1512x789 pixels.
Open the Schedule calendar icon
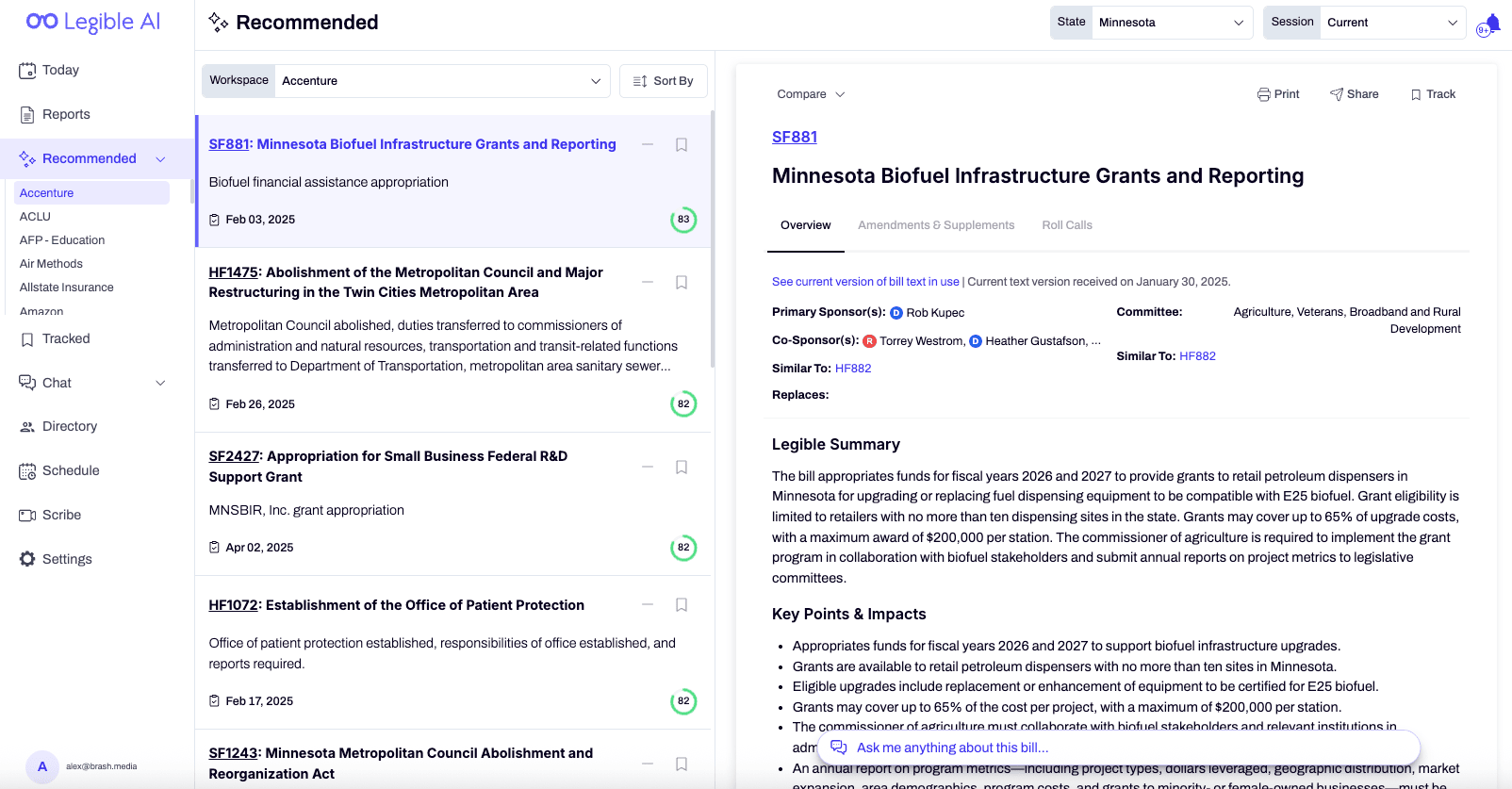(27, 471)
